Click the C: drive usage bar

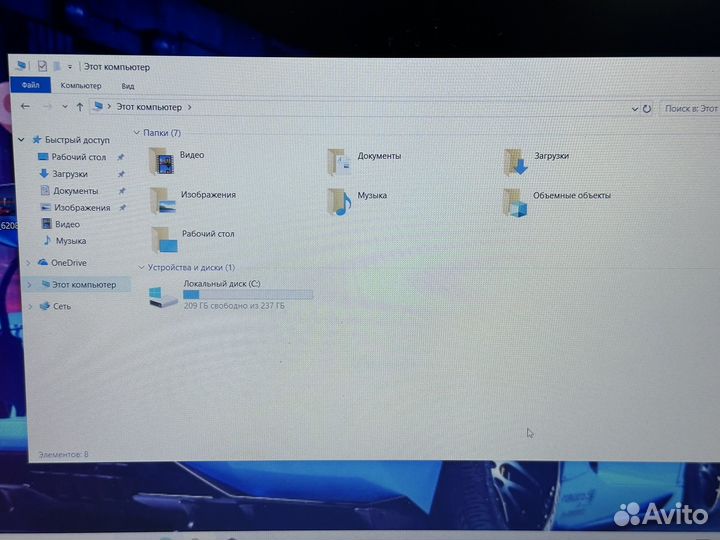tap(248, 295)
